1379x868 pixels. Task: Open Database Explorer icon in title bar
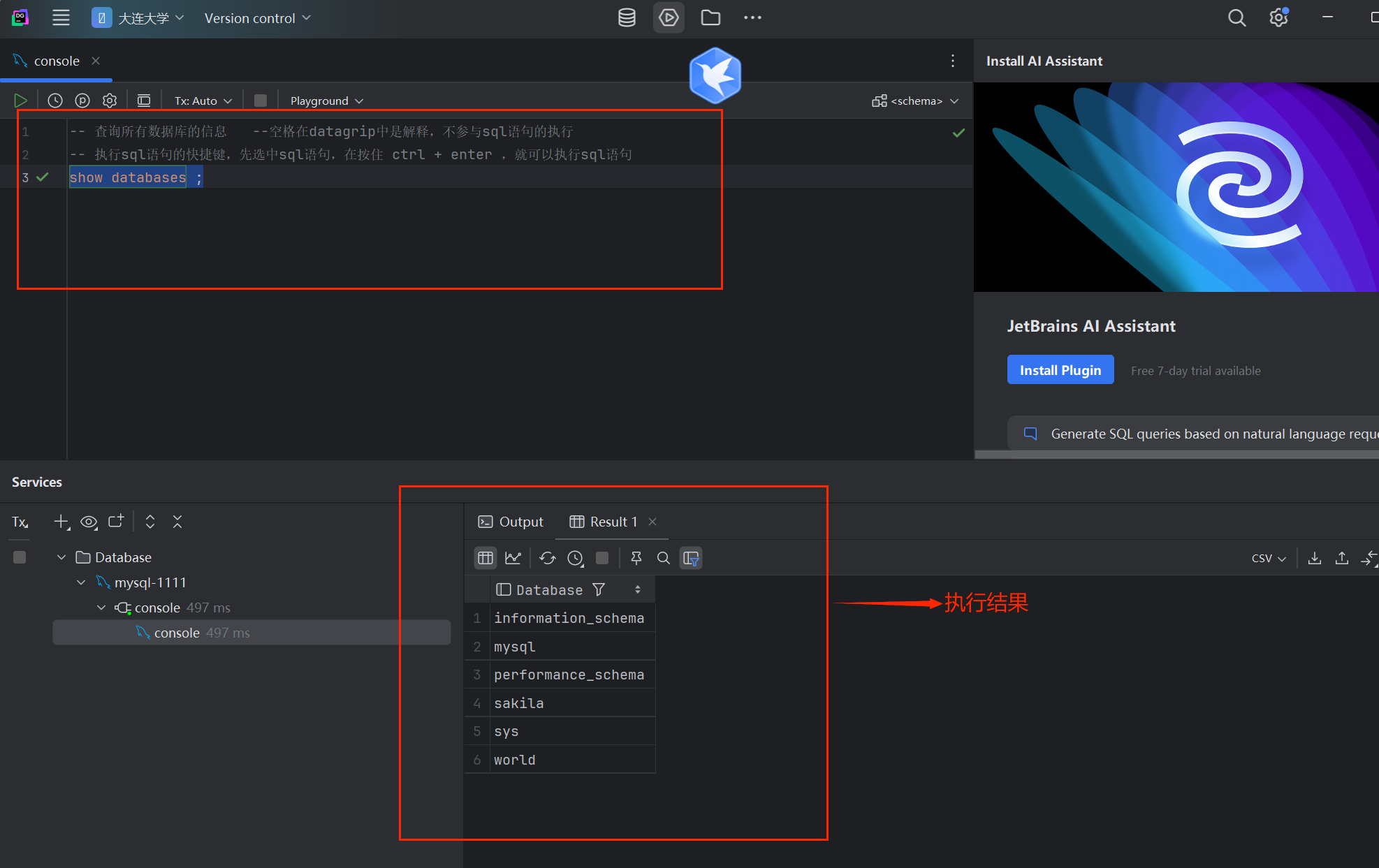(627, 17)
